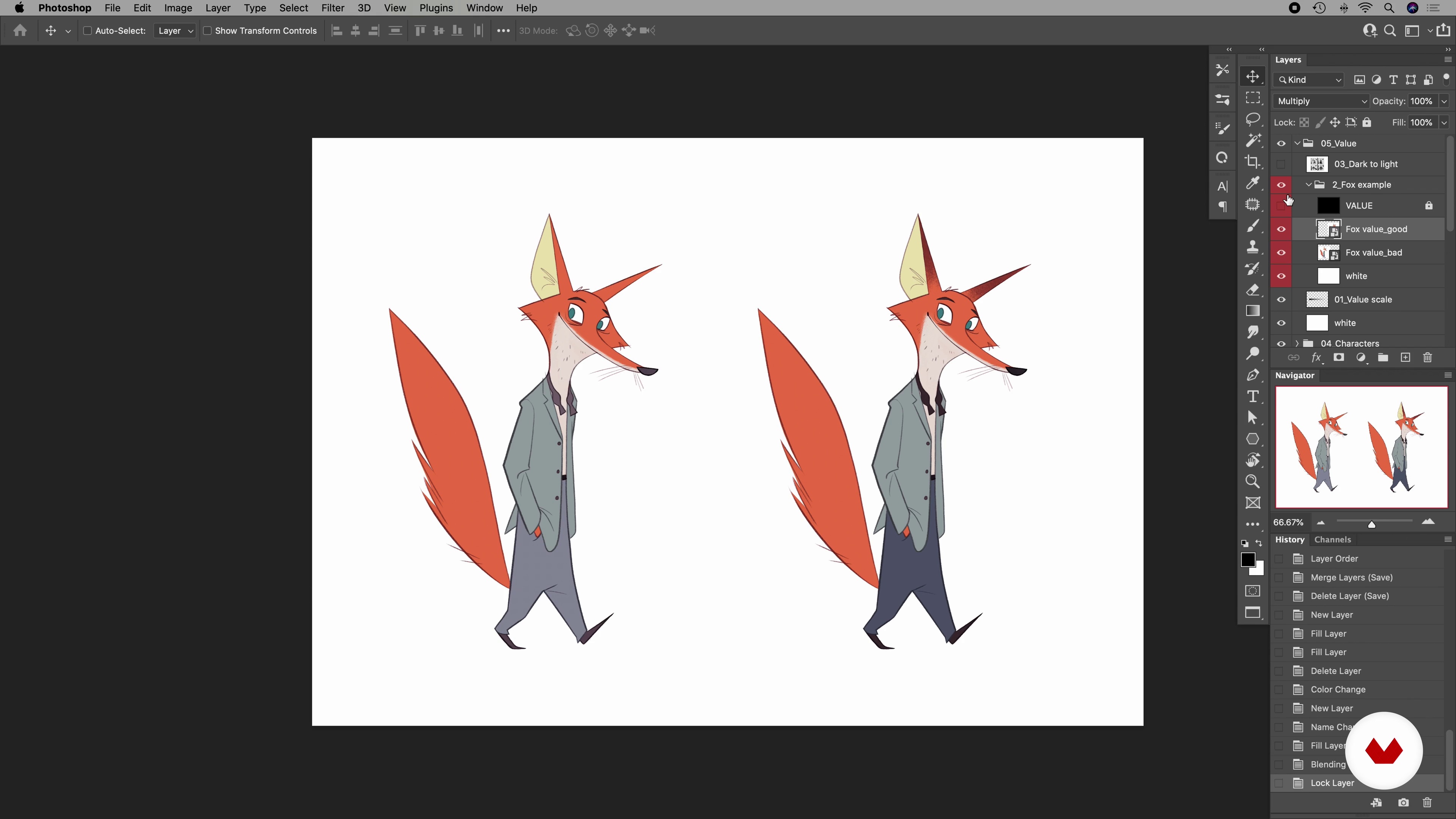Image resolution: width=1456 pixels, height=819 pixels.
Task: Select the Smudge tool
Action: [x=1252, y=333]
